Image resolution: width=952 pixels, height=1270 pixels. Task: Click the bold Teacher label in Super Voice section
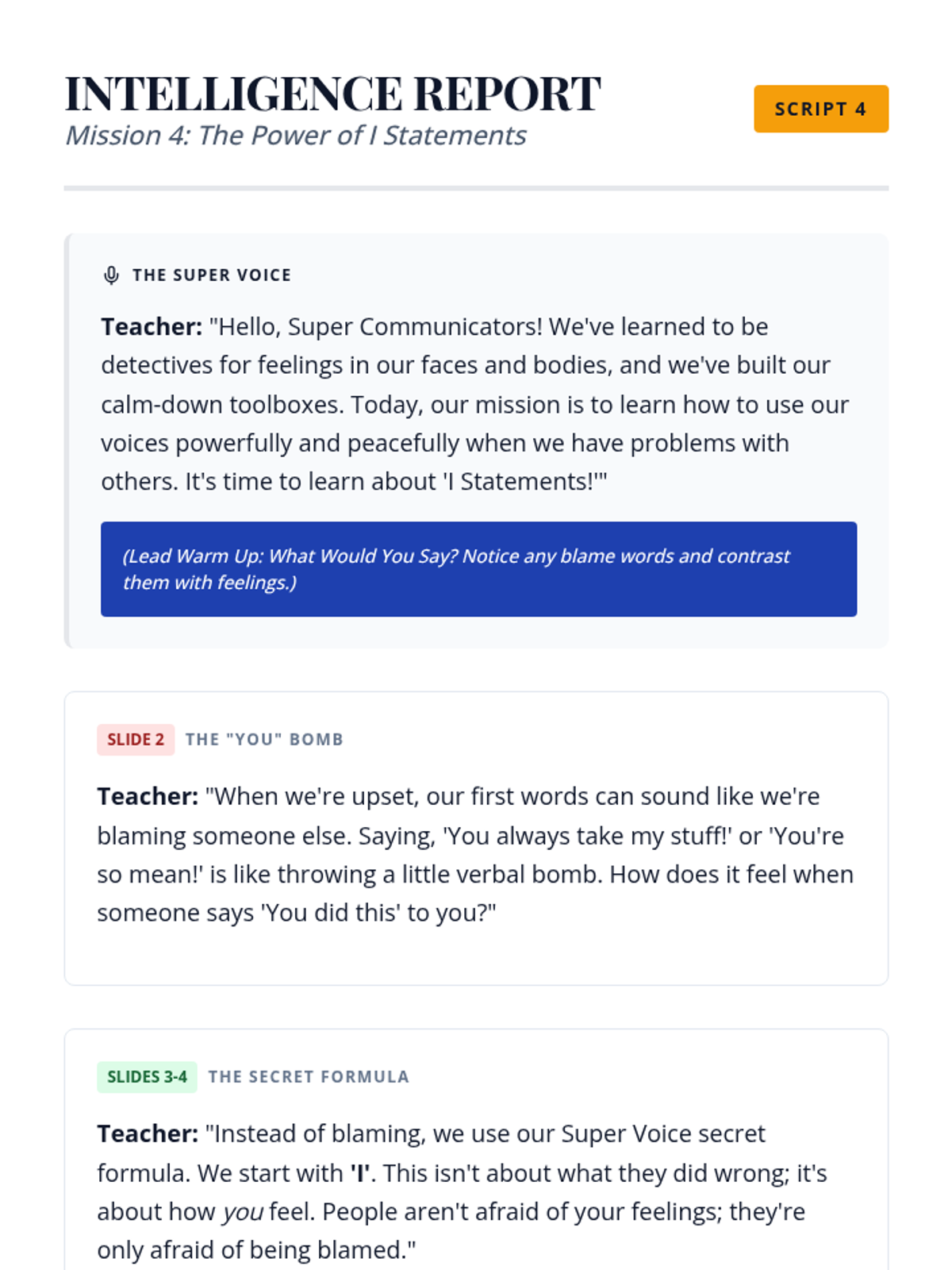[x=152, y=326]
